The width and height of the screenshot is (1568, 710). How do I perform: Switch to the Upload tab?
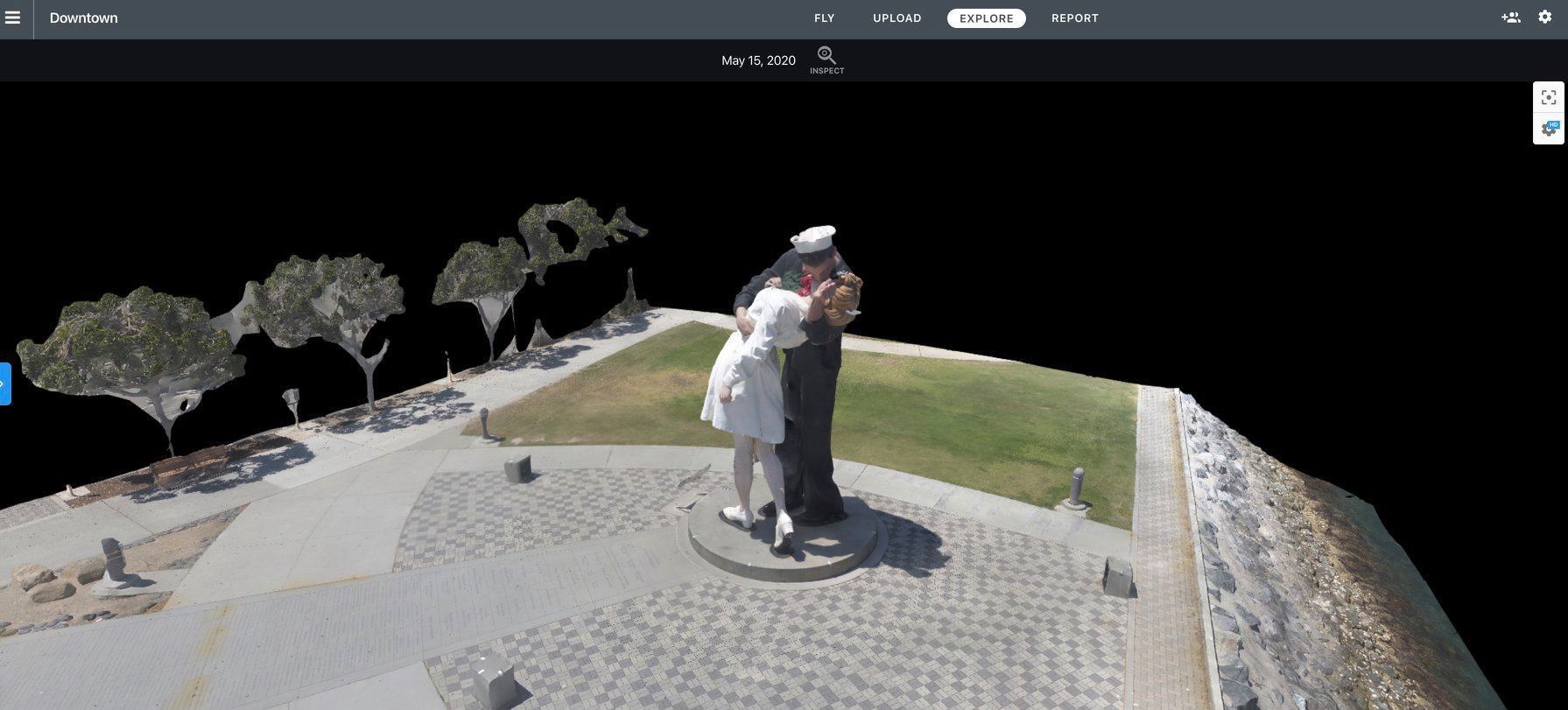tap(897, 18)
